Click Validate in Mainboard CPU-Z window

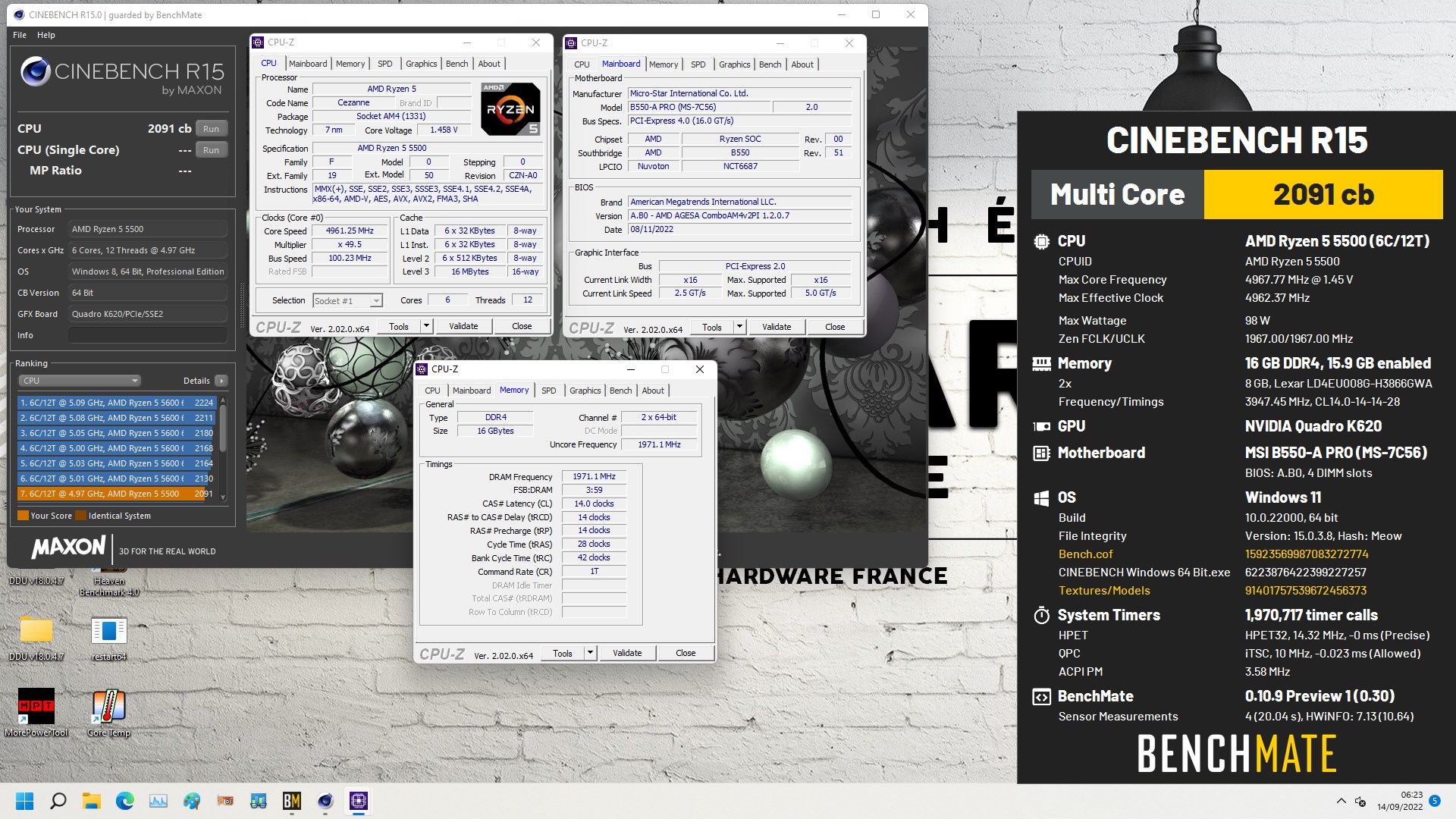(x=777, y=328)
